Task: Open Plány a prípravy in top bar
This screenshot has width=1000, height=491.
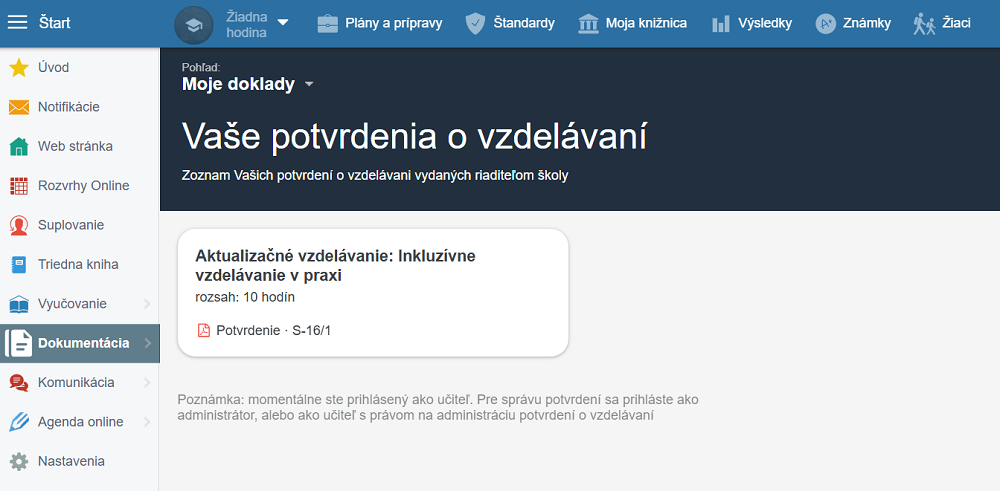Action: 379,23
